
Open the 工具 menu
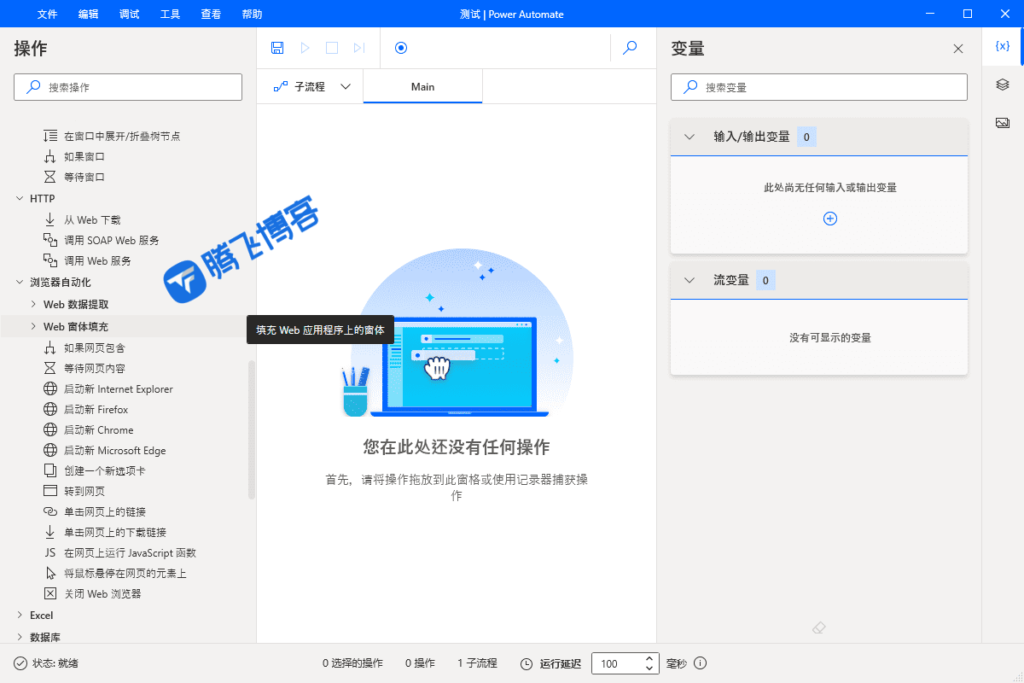tap(170, 13)
